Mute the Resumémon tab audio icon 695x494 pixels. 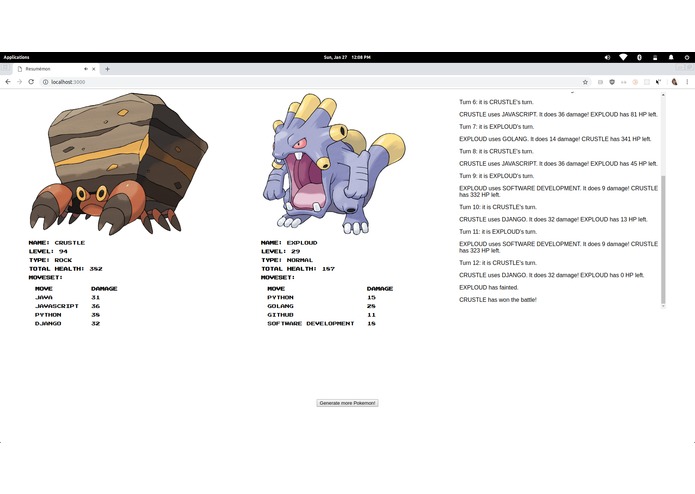[86, 69]
